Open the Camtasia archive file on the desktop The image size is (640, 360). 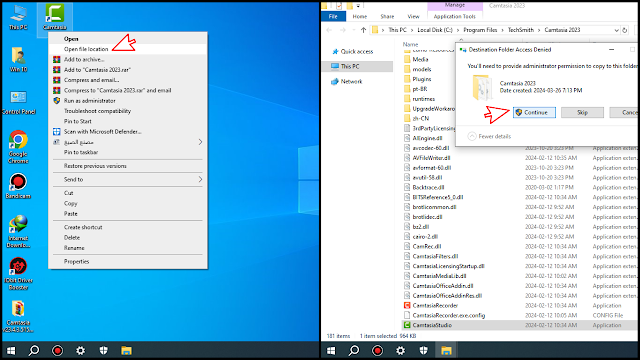pos(18,317)
